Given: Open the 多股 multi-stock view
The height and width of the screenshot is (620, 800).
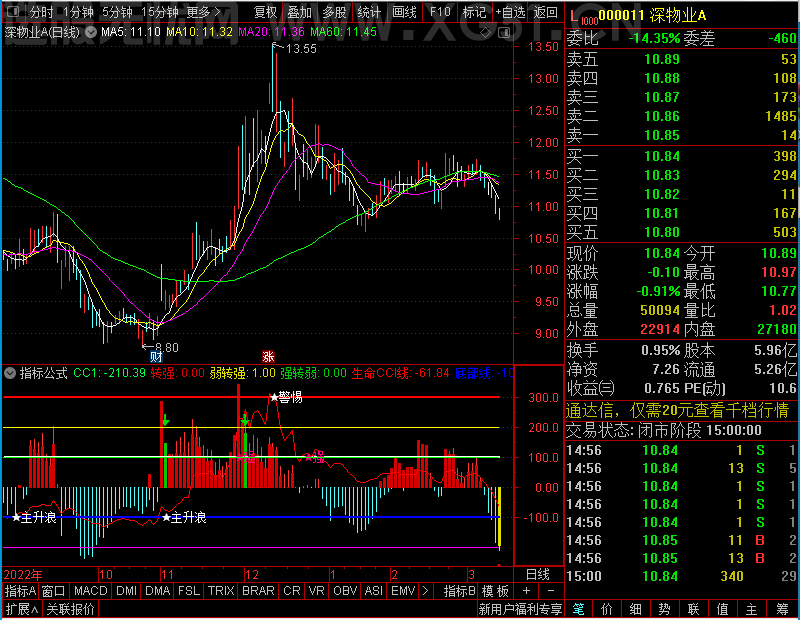Looking at the screenshot, I should (334, 12).
